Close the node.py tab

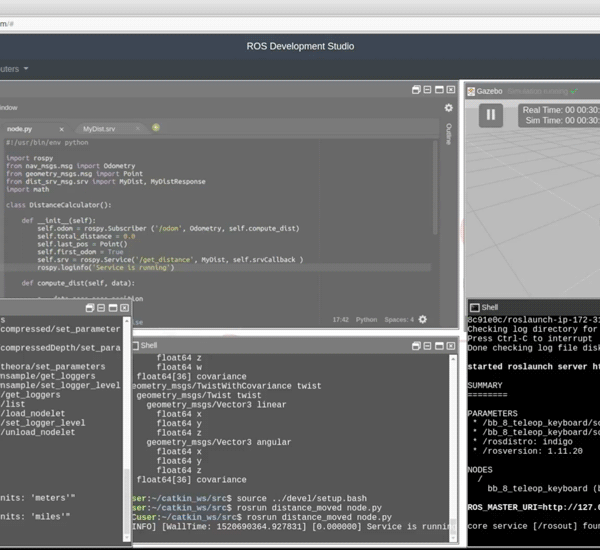point(61,129)
